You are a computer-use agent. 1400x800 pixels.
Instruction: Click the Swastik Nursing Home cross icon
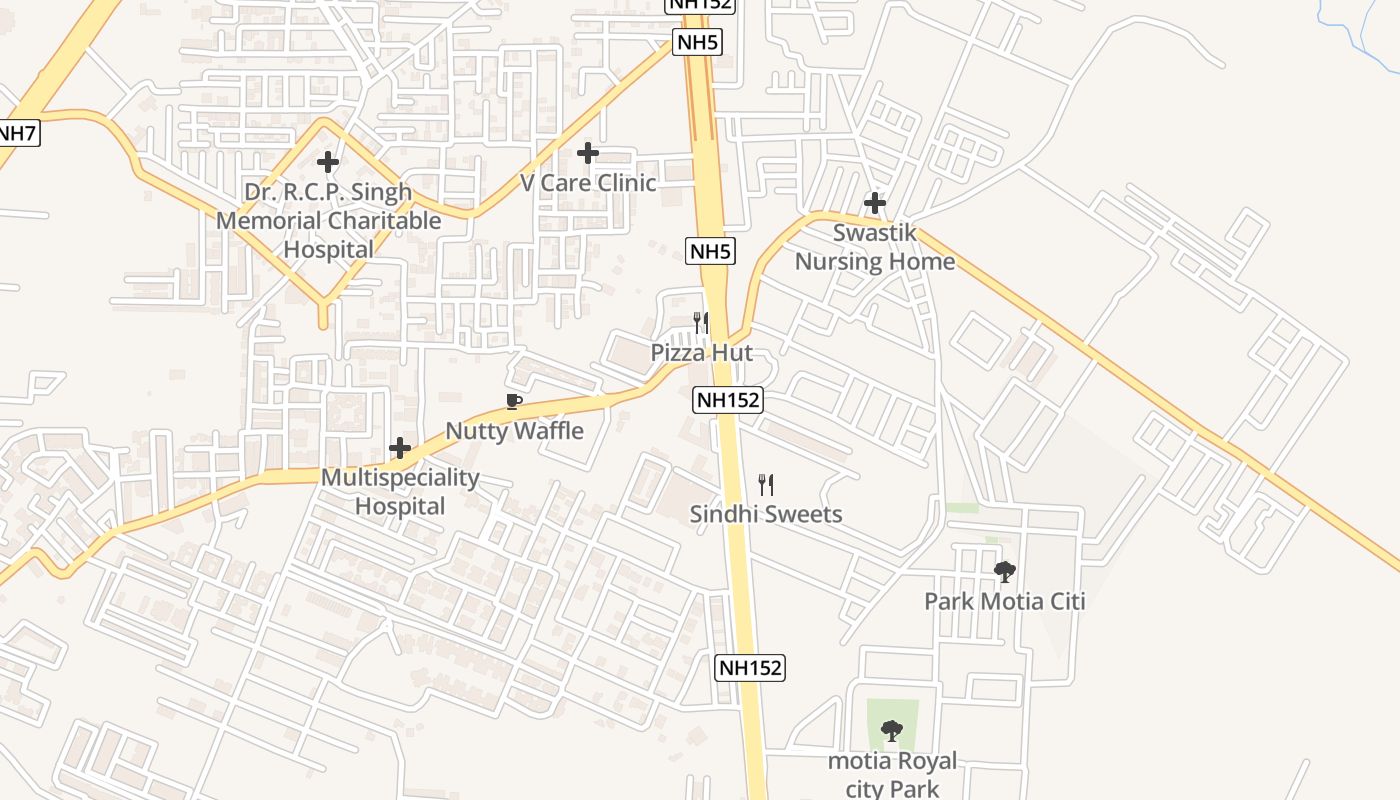pyautogui.click(x=875, y=203)
